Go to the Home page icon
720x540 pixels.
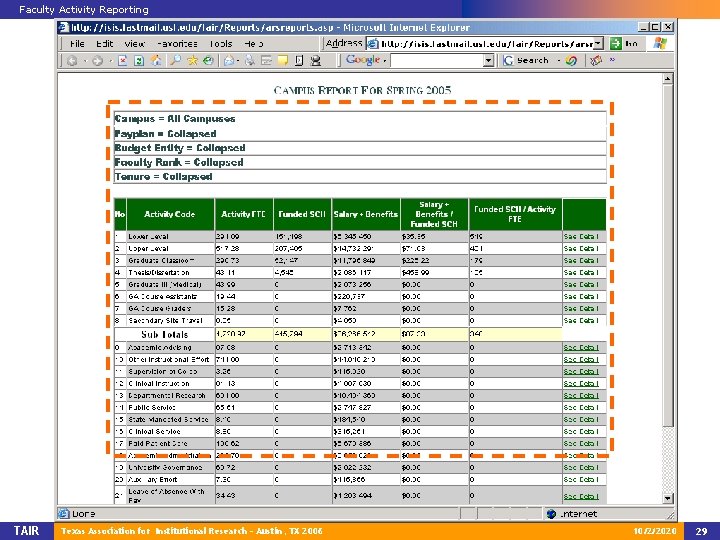(x=156, y=60)
